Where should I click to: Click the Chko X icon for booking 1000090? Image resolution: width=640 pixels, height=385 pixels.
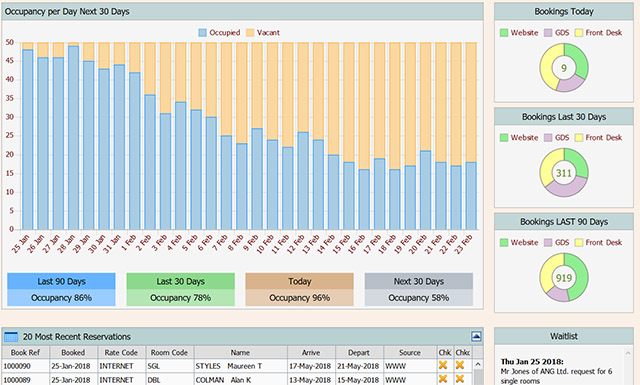click(x=460, y=365)
